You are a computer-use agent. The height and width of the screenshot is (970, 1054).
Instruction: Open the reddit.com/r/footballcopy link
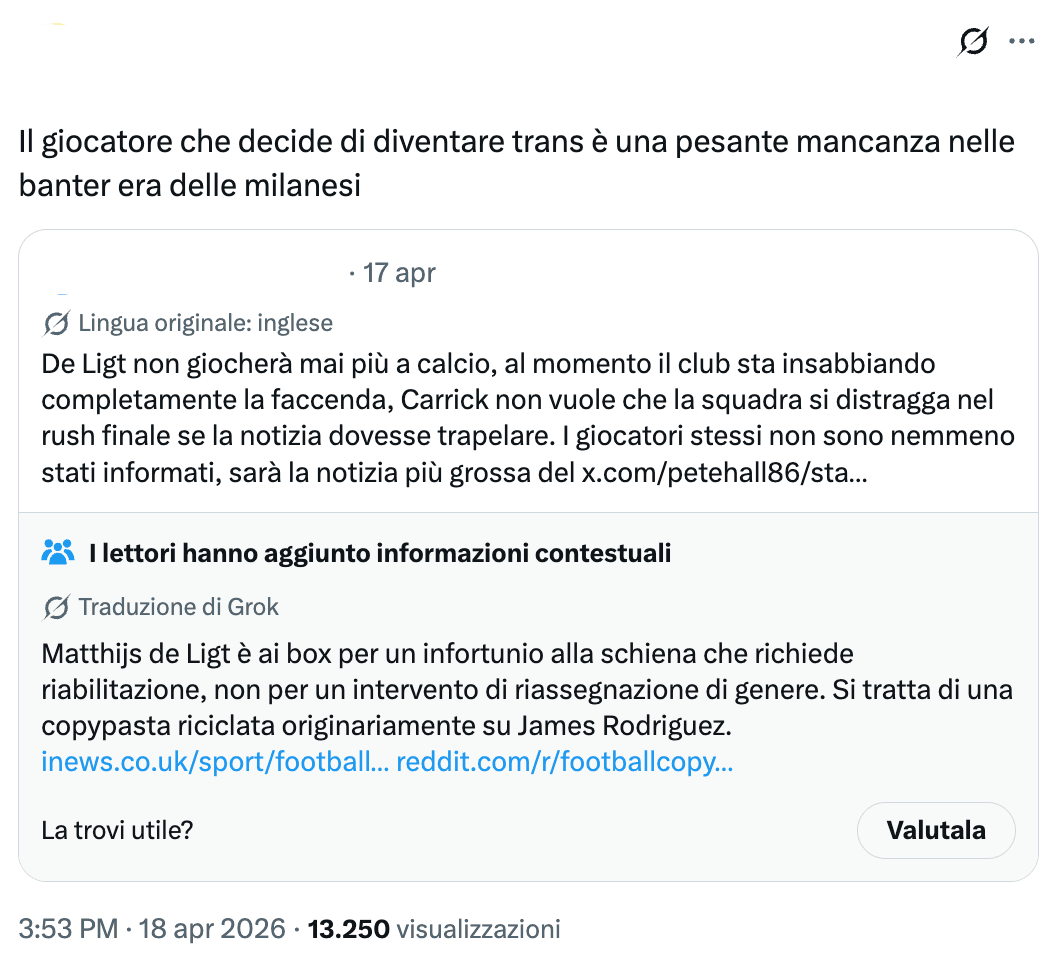coord(565,763)
